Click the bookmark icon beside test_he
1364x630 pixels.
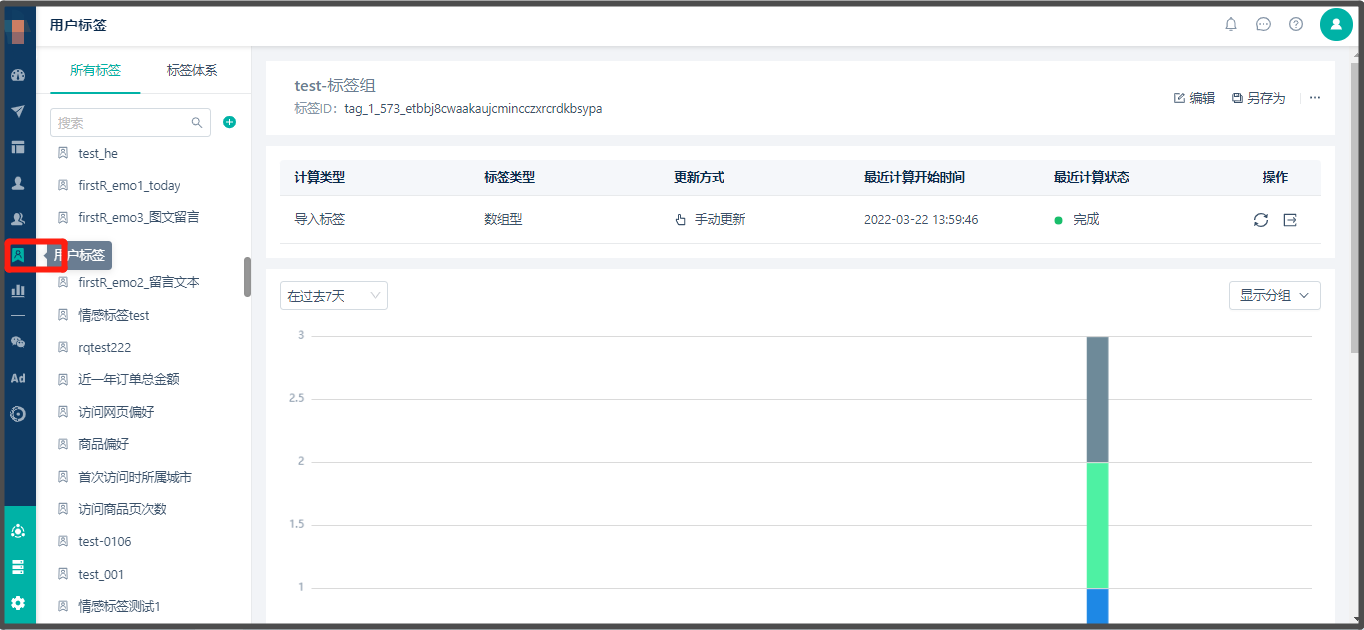click(x=63, y=153)
